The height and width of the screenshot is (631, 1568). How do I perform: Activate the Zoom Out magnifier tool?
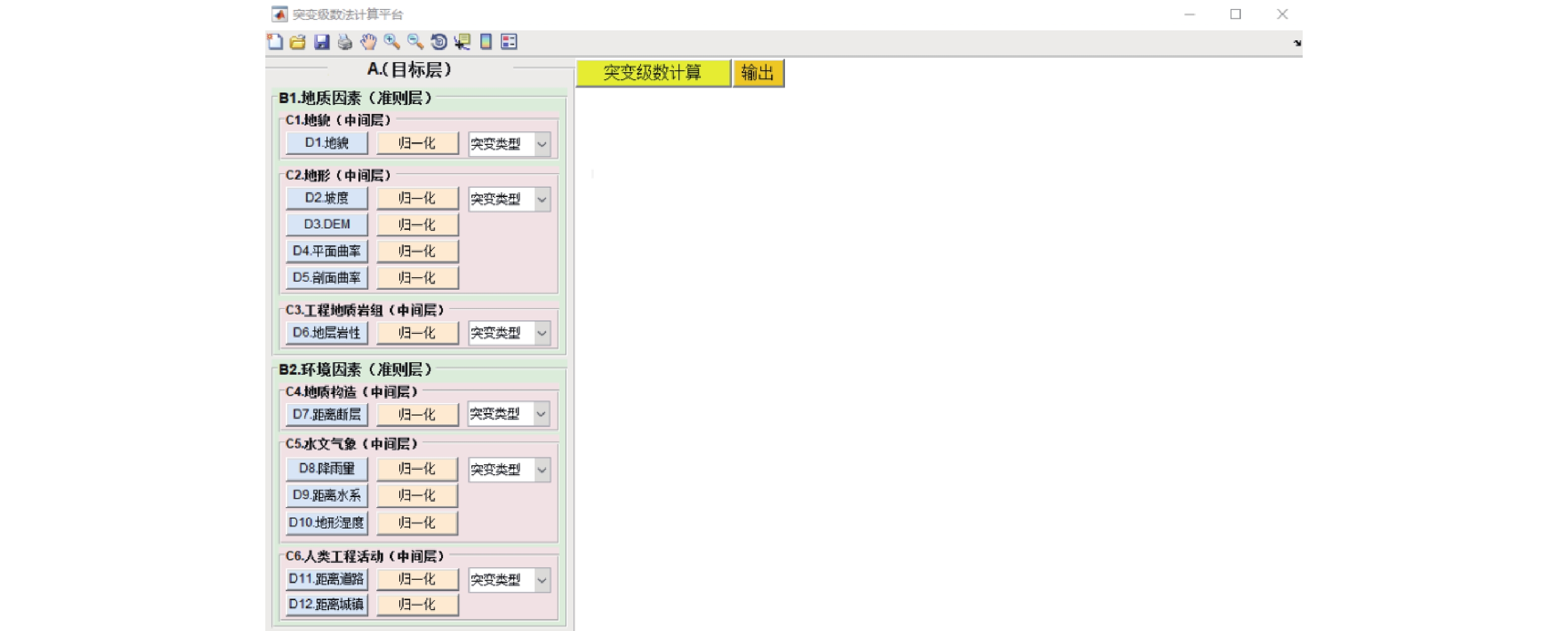(415, 41)
